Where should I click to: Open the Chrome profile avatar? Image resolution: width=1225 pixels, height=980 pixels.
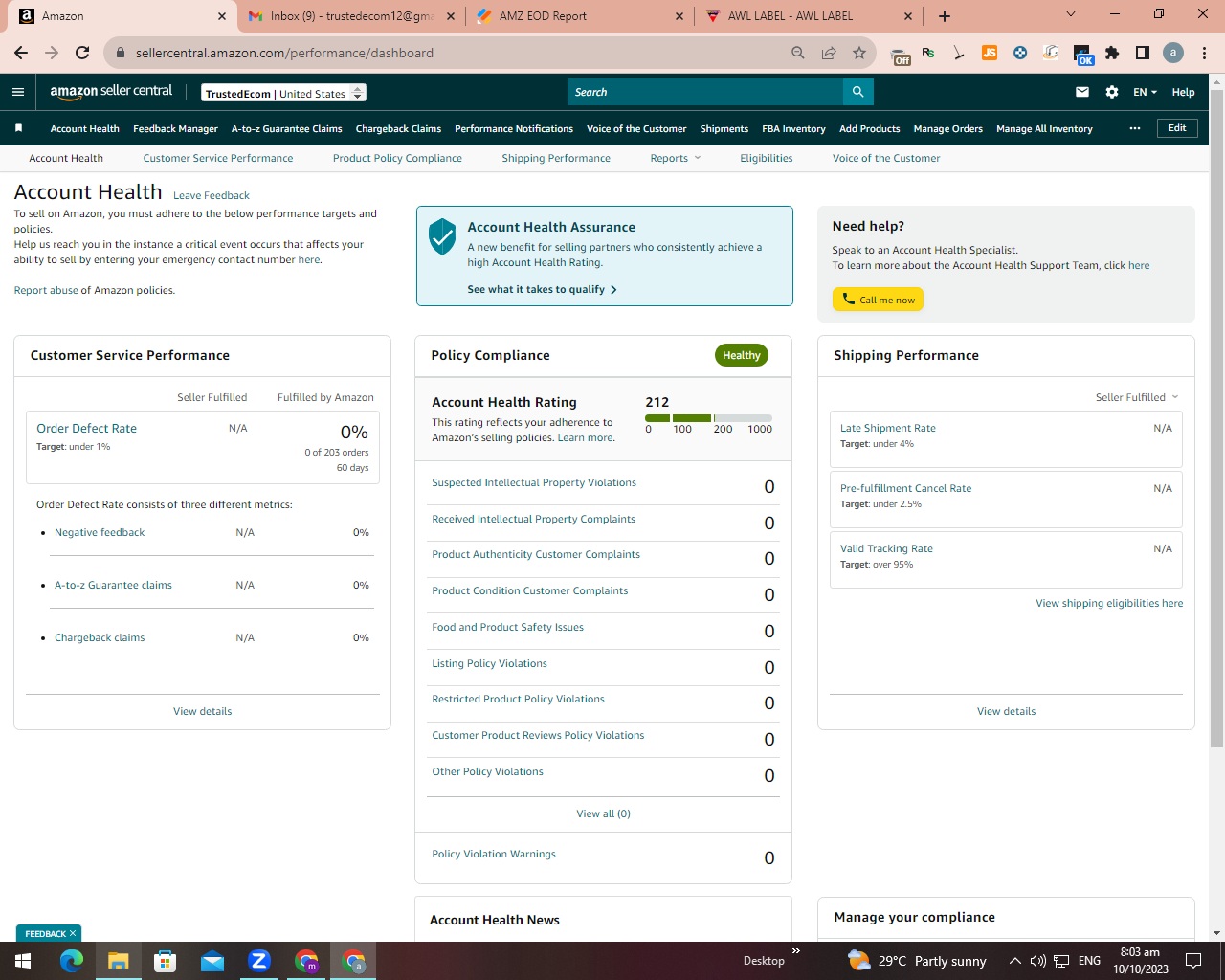(x=1173, y=53)
